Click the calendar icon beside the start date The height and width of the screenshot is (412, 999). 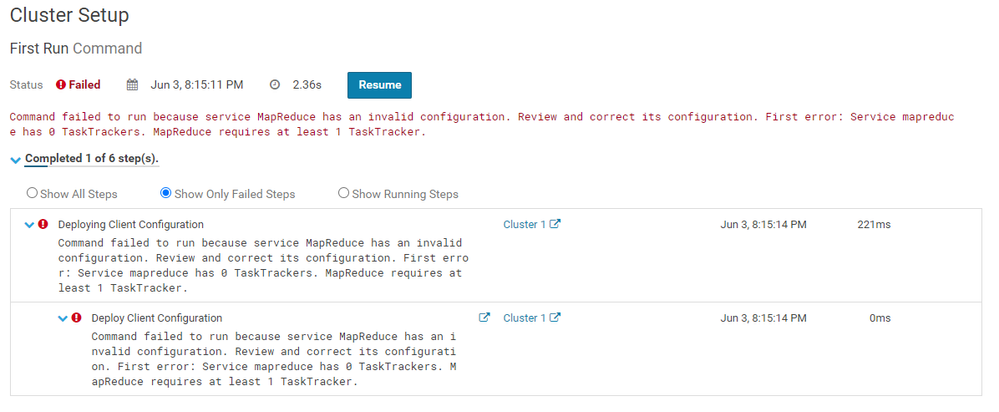[x=132, y=85]
